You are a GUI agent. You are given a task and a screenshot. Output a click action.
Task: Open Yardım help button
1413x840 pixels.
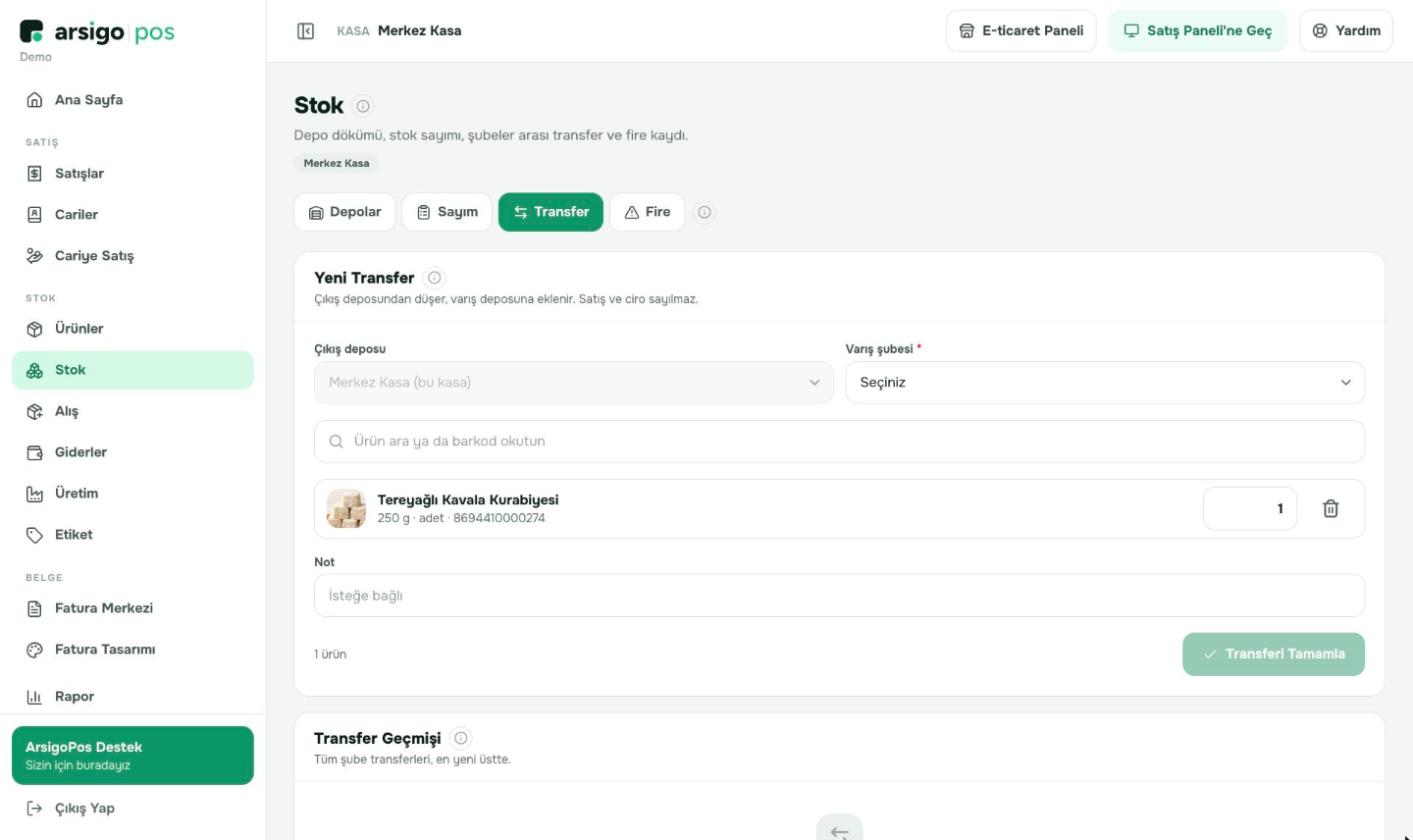(1346, 31)
